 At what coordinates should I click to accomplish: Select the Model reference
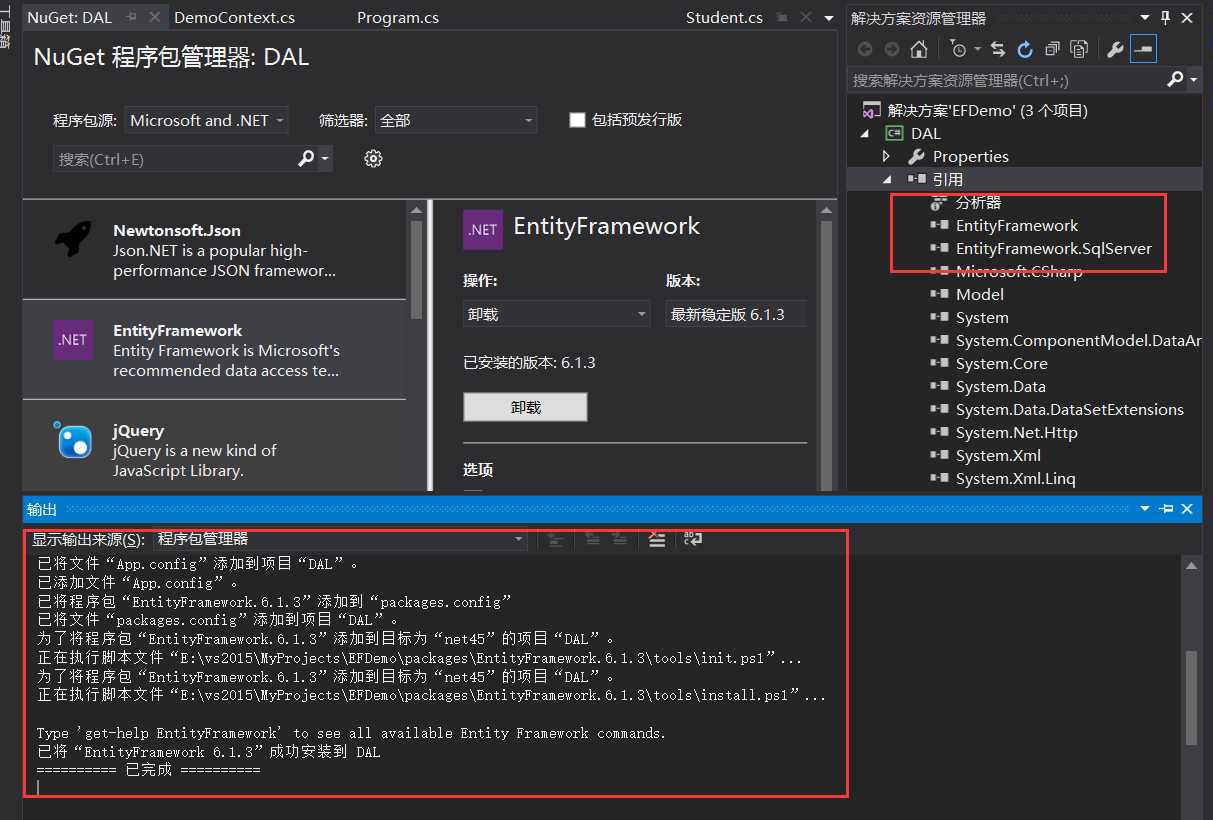click(x=979, y=294)
